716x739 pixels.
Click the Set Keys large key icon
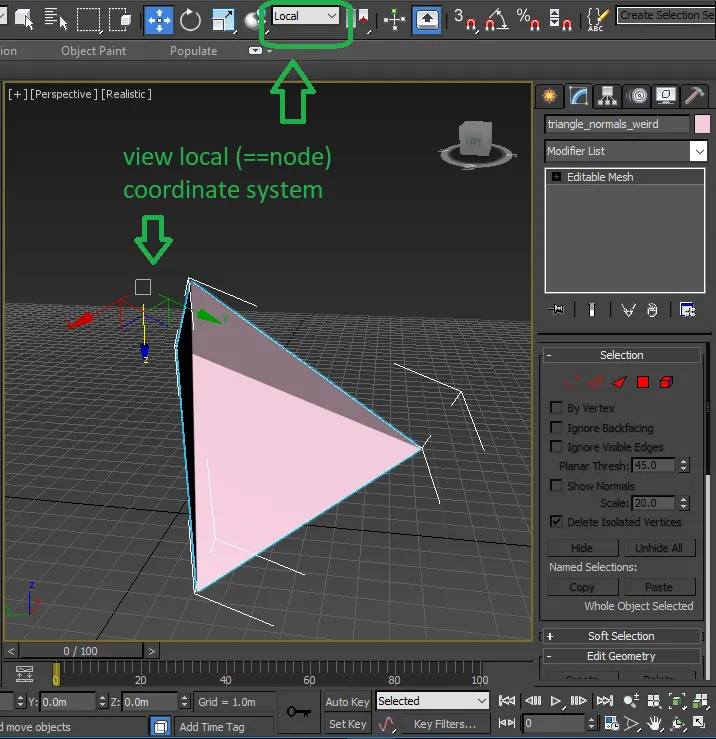299,711
